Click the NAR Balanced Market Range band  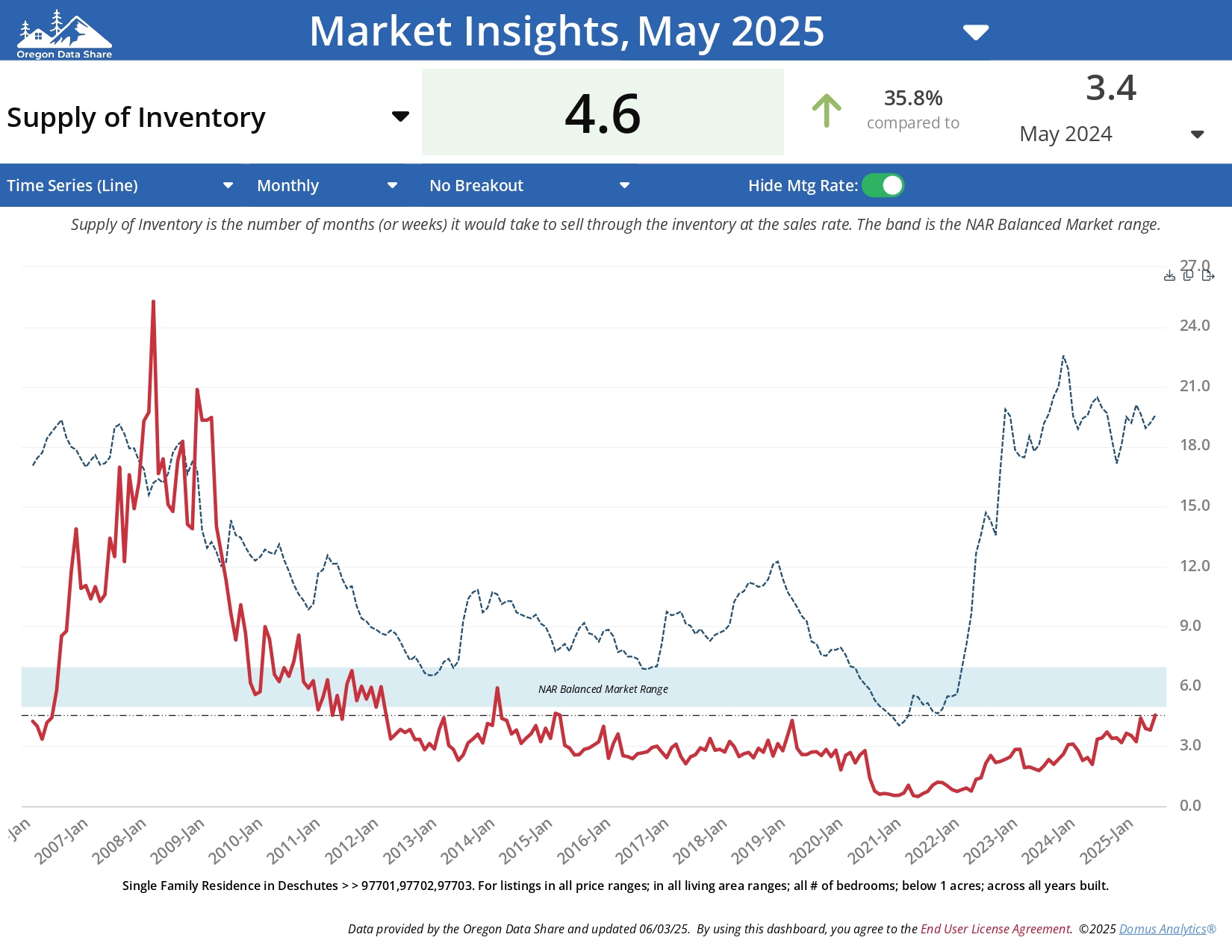(x=603, y=688)
